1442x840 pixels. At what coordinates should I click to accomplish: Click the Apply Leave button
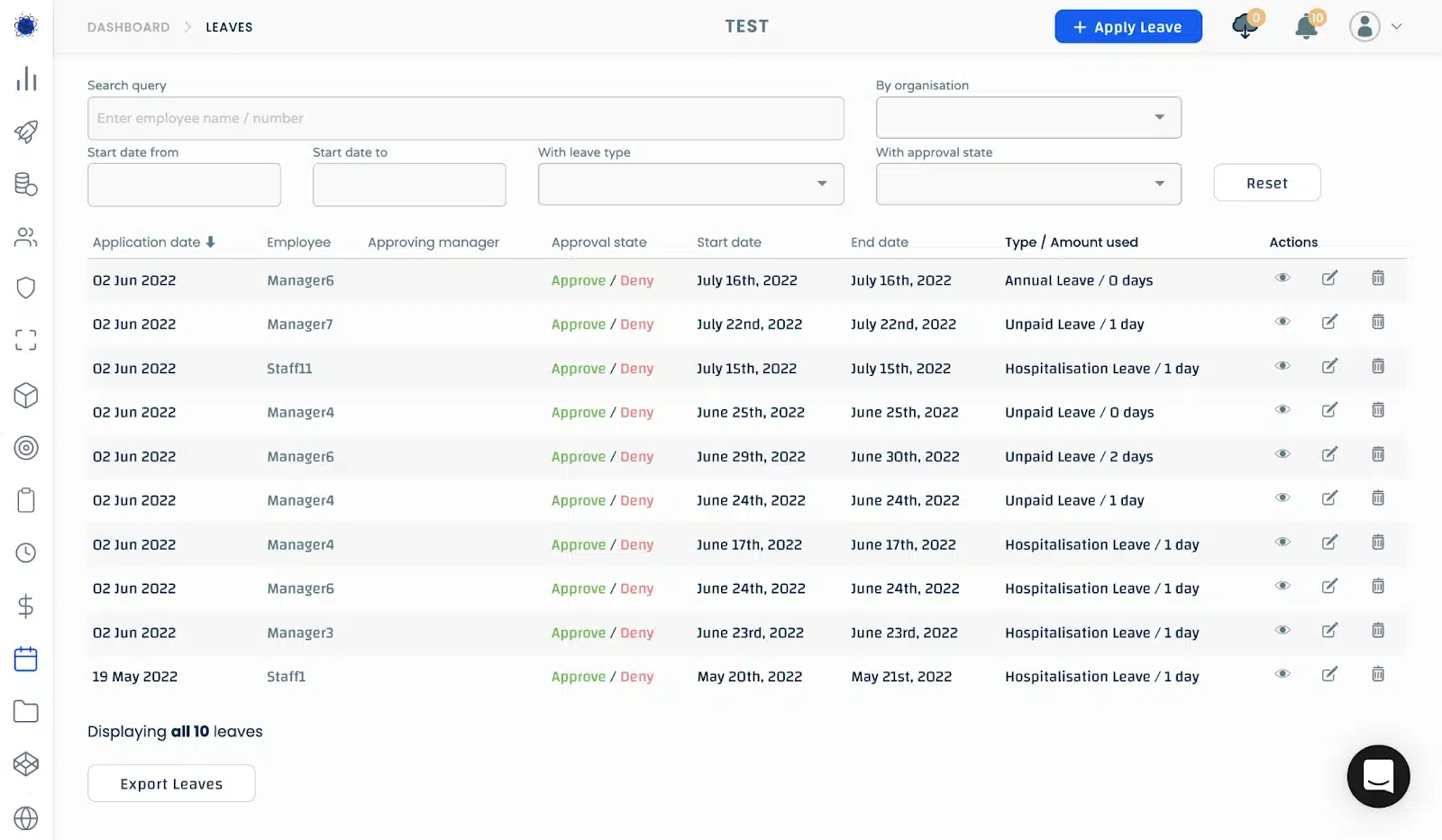[x=1127, y=27]
